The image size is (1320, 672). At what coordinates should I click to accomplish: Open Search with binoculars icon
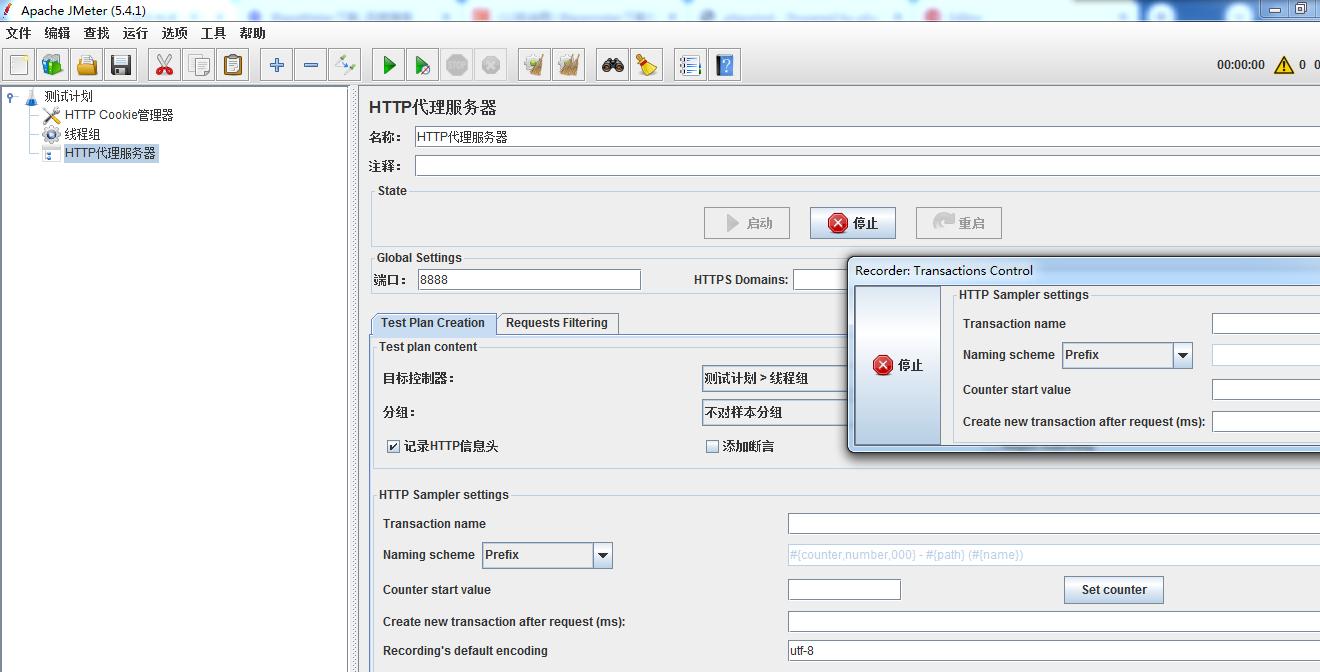click(613, 65)
